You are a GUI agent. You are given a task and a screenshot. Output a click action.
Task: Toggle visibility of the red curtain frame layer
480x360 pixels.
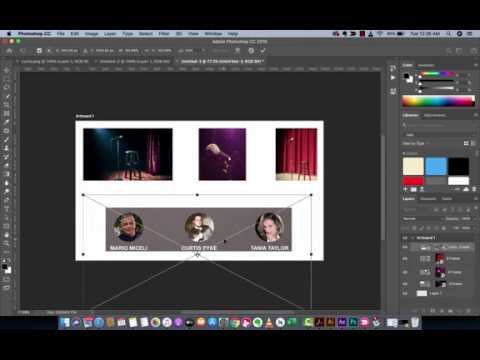405,259
